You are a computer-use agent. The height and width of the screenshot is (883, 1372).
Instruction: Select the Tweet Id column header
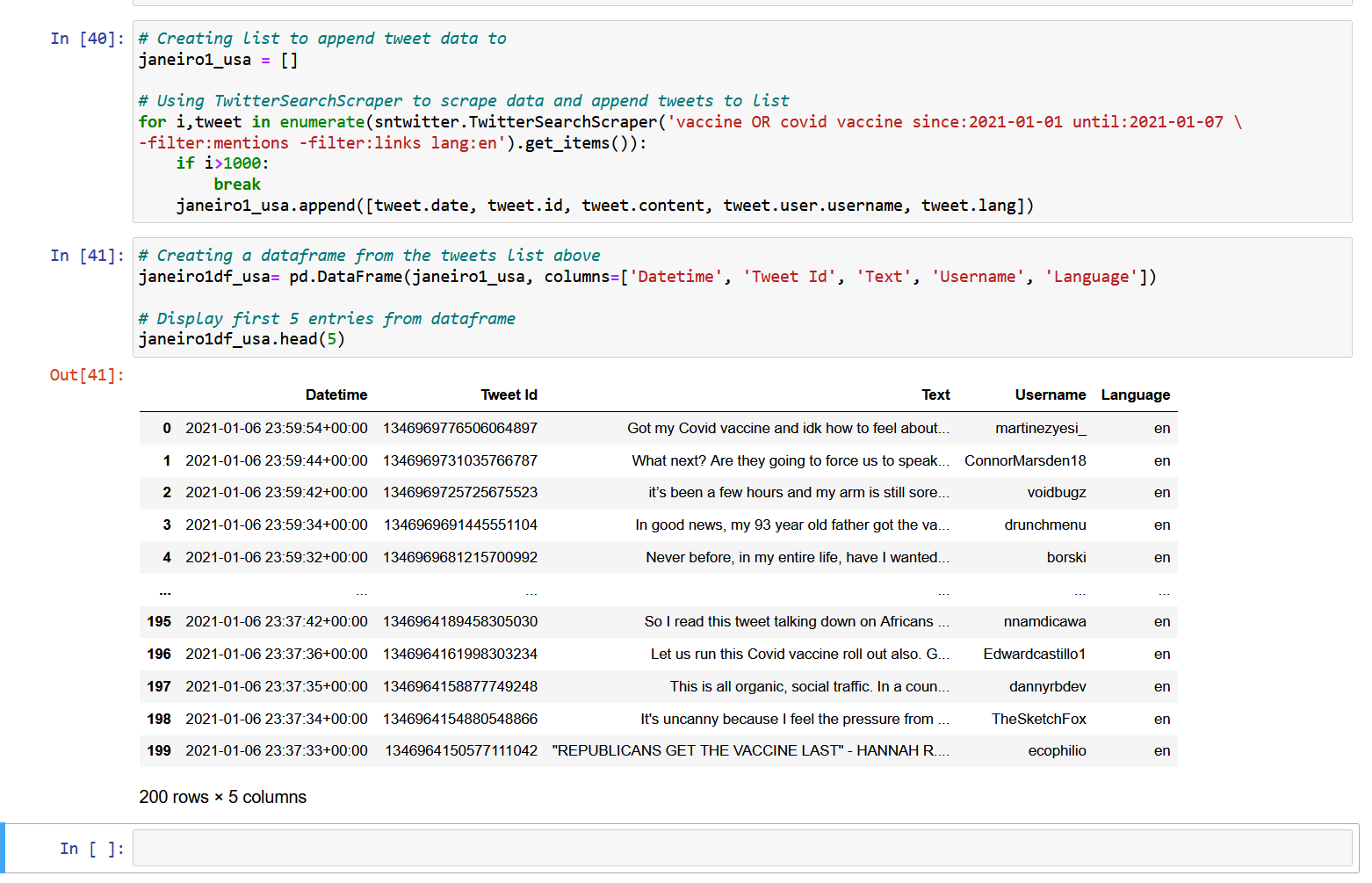tap(509, 394)
